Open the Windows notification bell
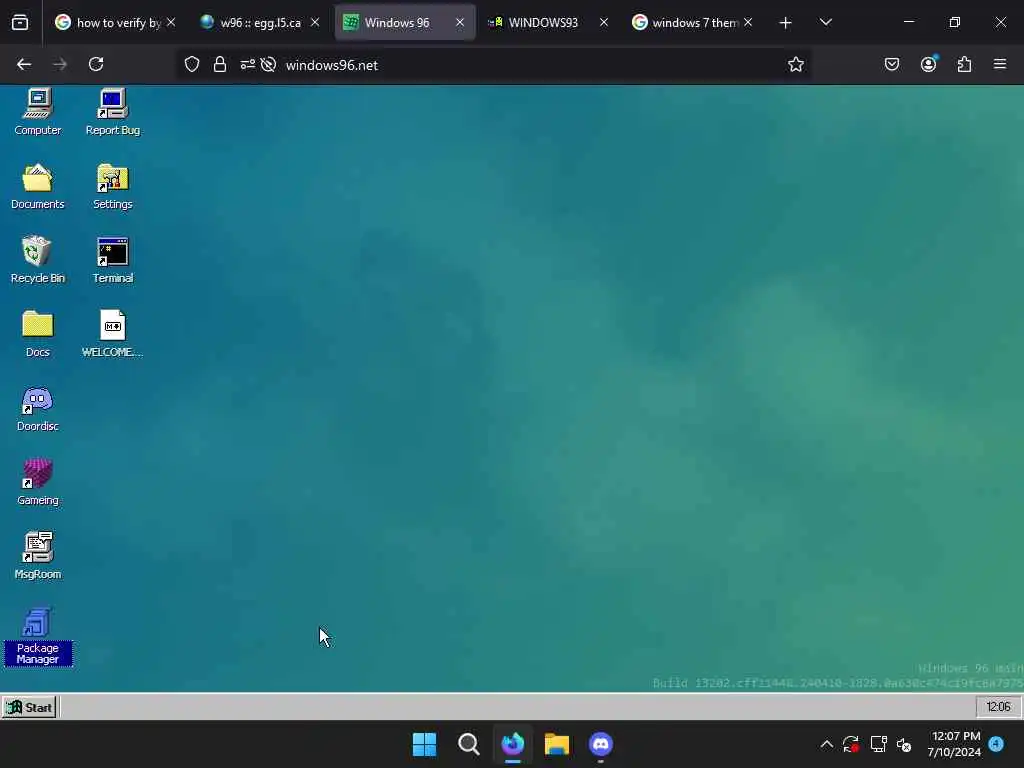 (x=996, y=744)
